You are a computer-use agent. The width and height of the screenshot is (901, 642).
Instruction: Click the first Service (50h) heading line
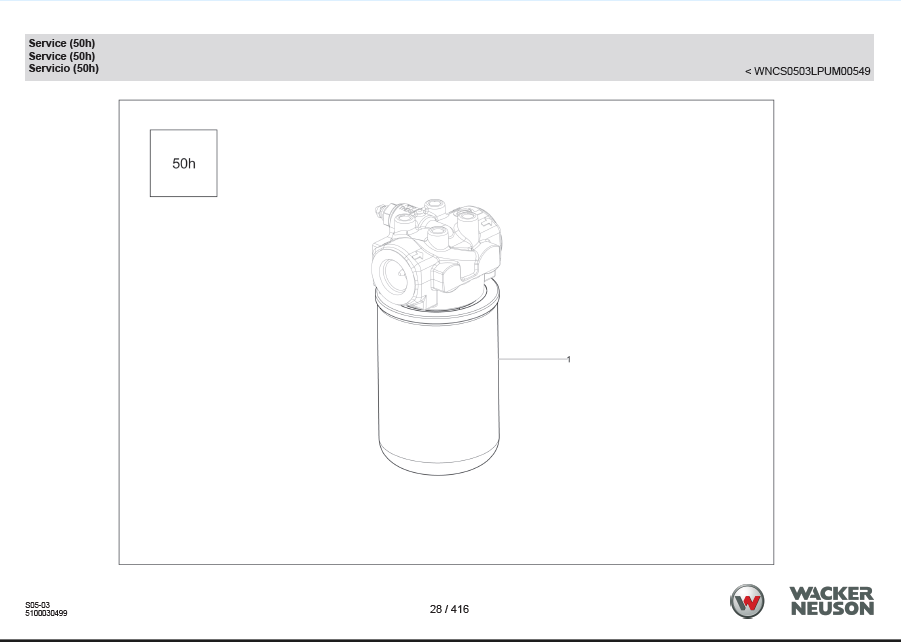pos(62,43)
